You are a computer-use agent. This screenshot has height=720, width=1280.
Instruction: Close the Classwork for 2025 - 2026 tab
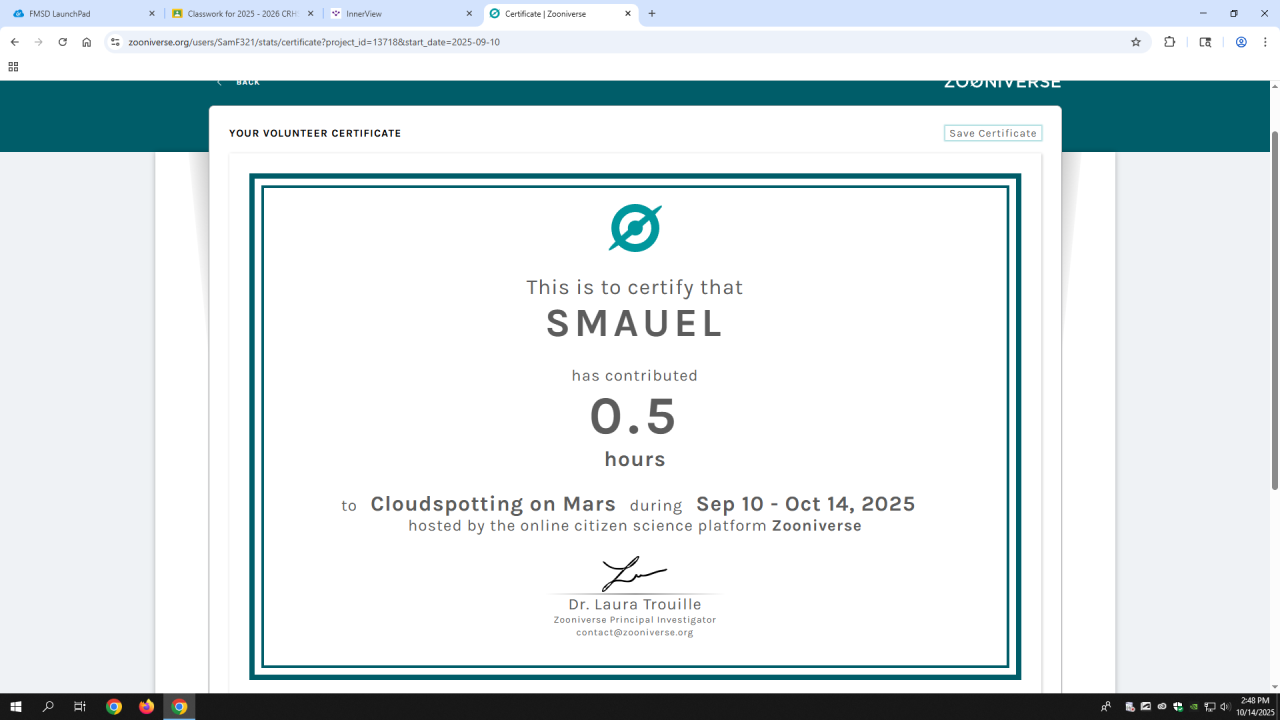pos(311,14)
